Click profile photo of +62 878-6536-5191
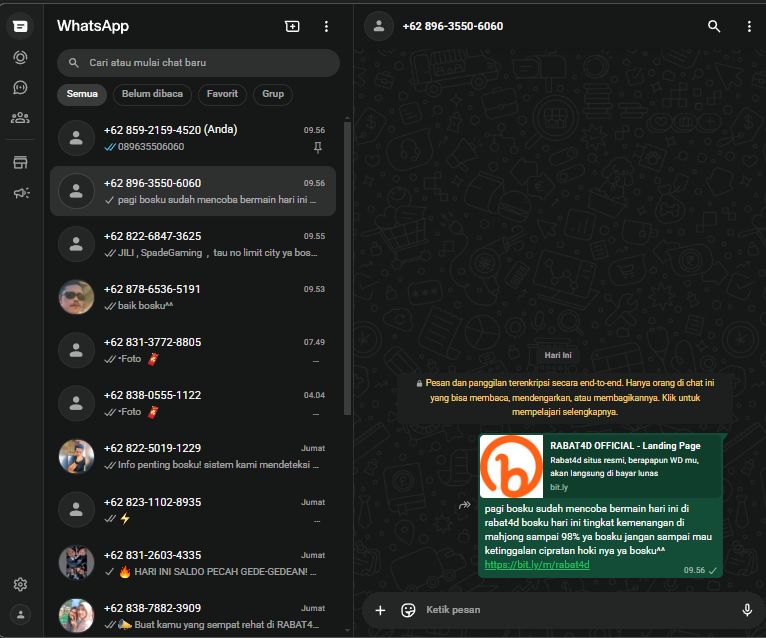 click(76, 297)
